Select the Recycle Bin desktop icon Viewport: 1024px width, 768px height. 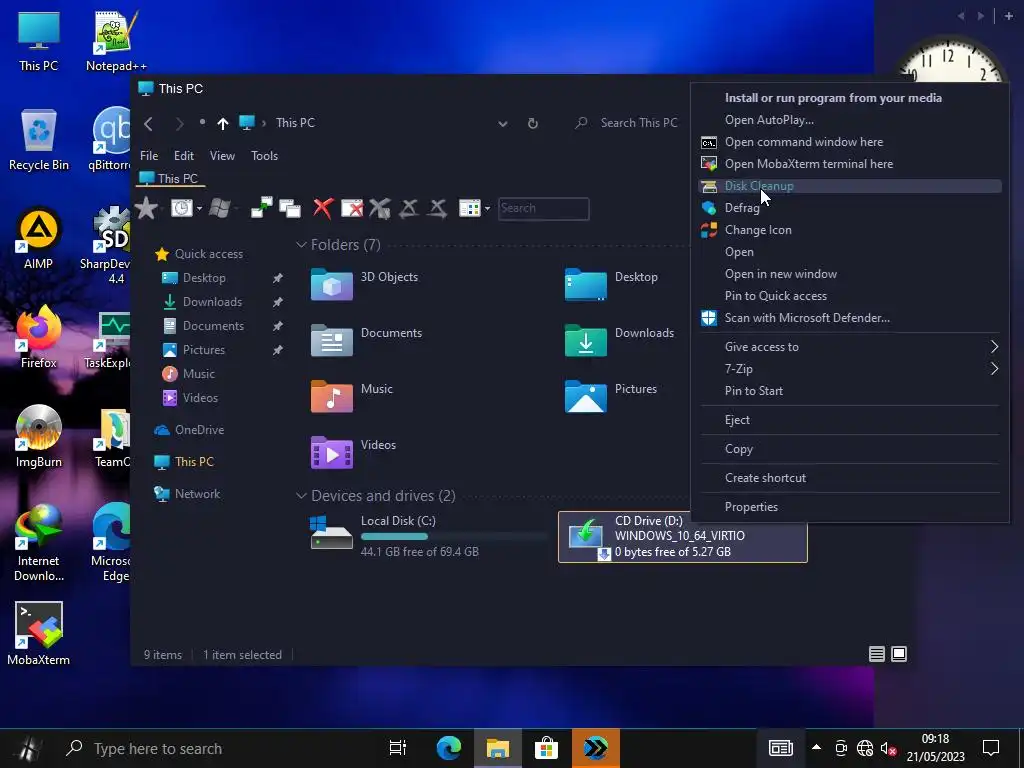pos(39,140)
